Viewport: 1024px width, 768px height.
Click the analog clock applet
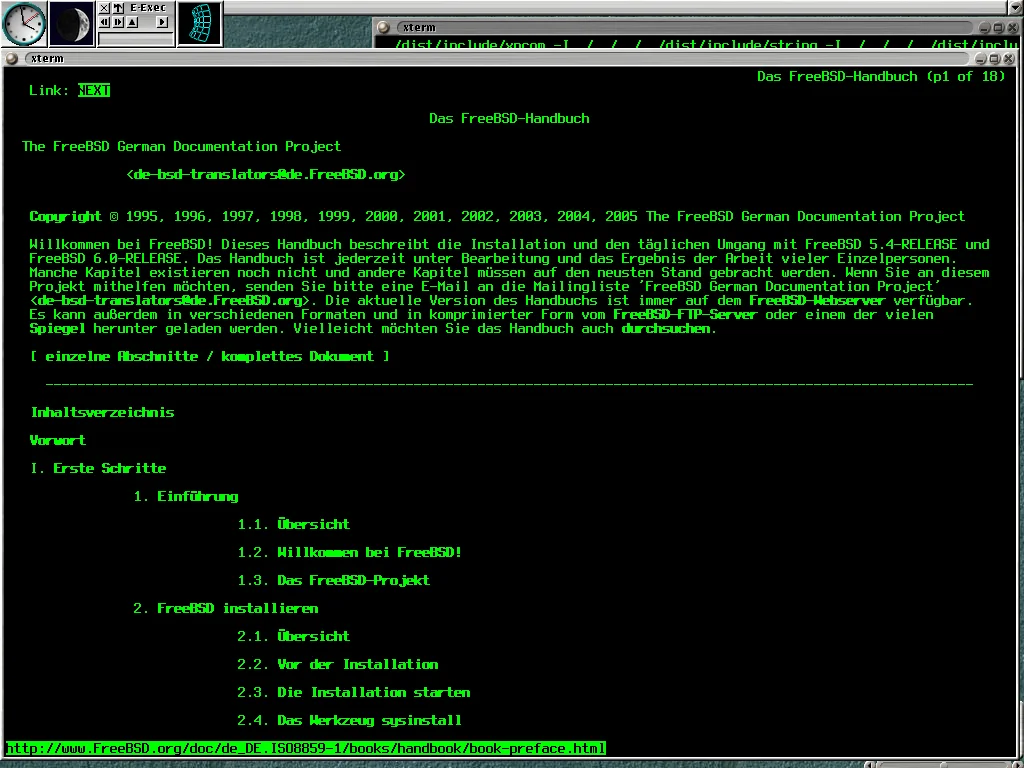pos(24,23)
